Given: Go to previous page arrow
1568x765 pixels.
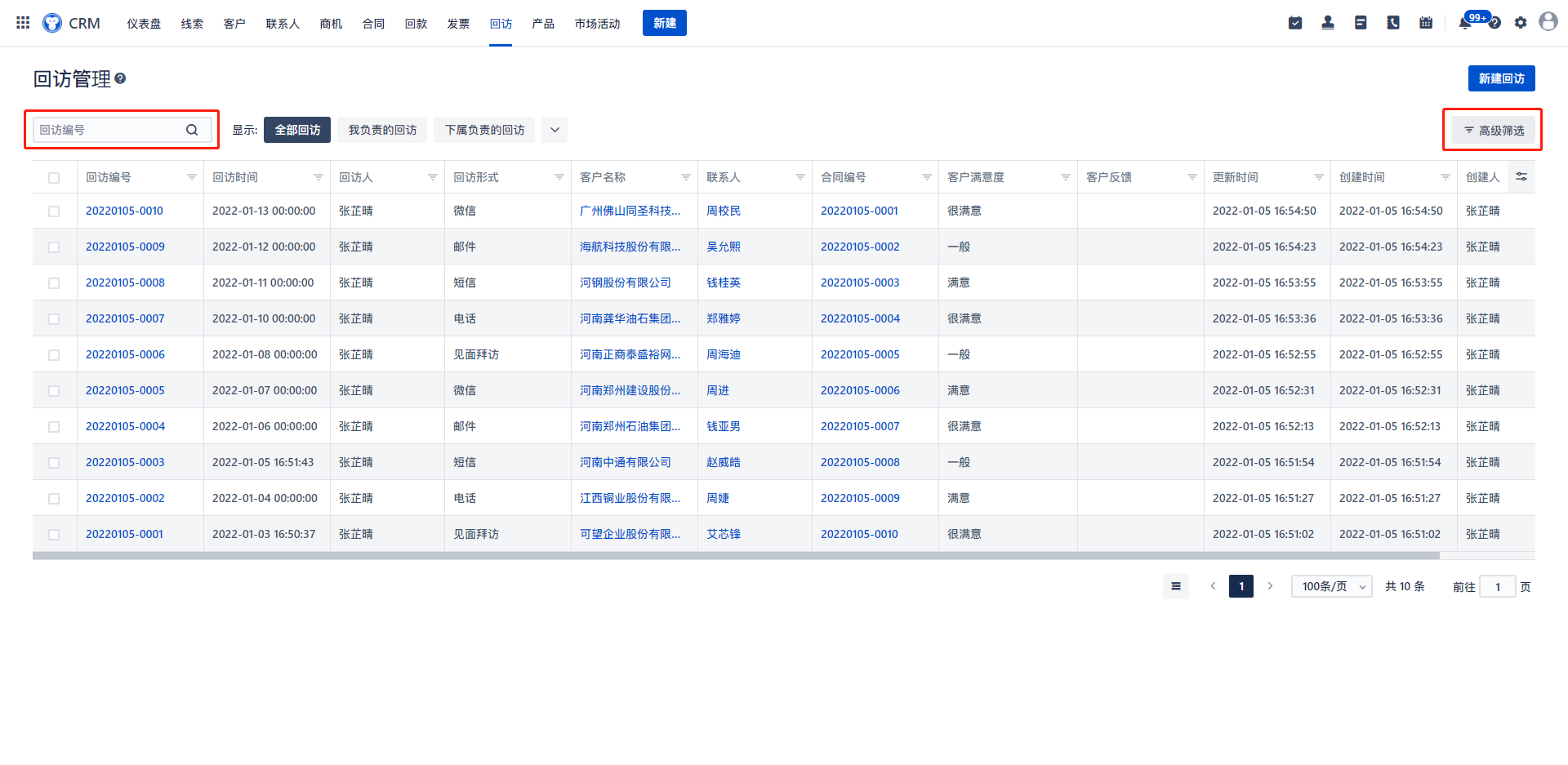Looking at the screenshot, I should [x=1213, y=586].
